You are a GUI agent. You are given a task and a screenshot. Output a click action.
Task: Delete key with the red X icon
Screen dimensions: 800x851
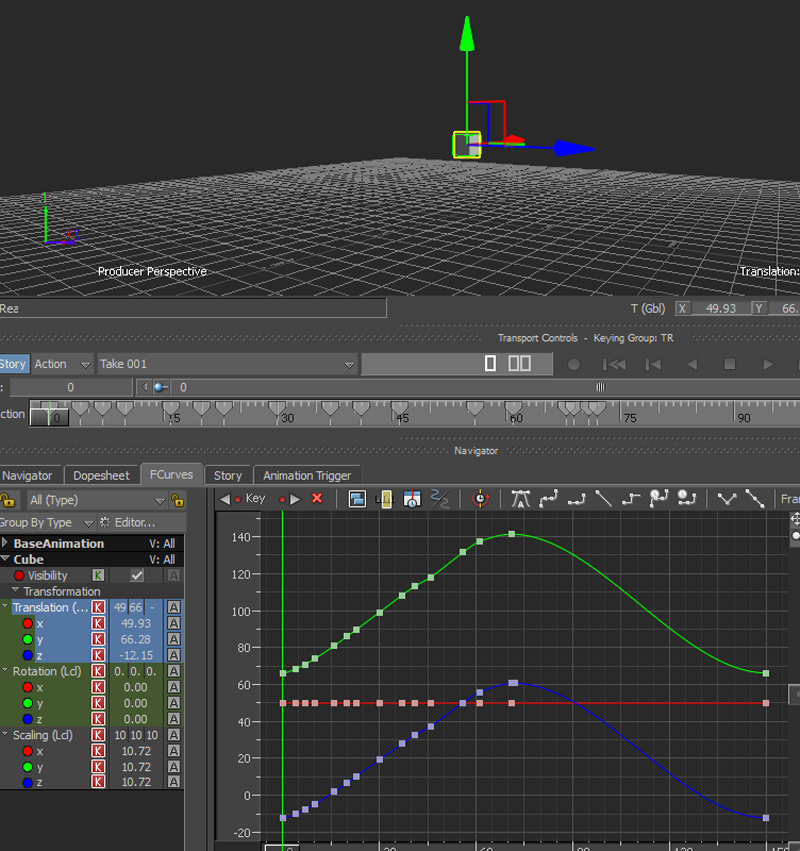[x=317, y=498]
